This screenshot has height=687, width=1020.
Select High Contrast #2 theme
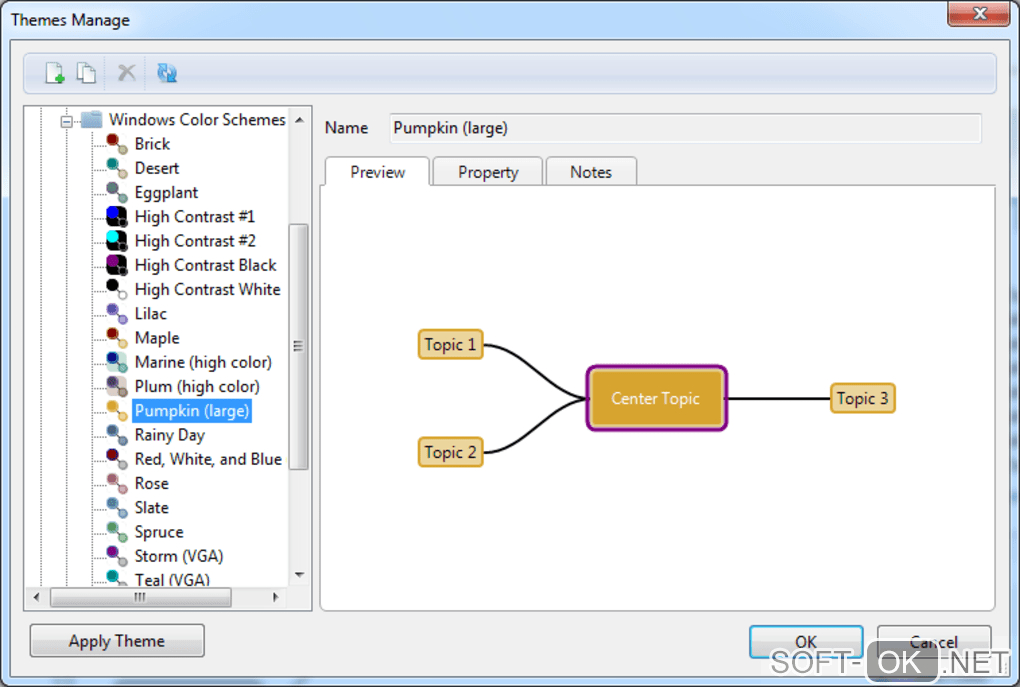point(195,241)
